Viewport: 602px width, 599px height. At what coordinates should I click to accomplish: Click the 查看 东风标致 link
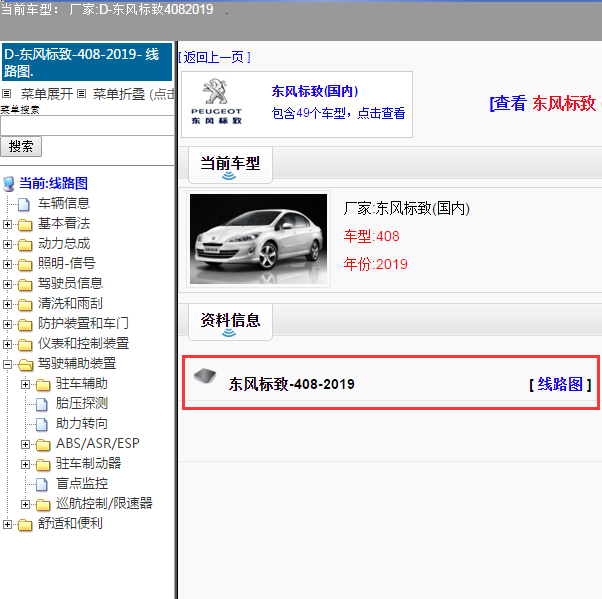545,103
